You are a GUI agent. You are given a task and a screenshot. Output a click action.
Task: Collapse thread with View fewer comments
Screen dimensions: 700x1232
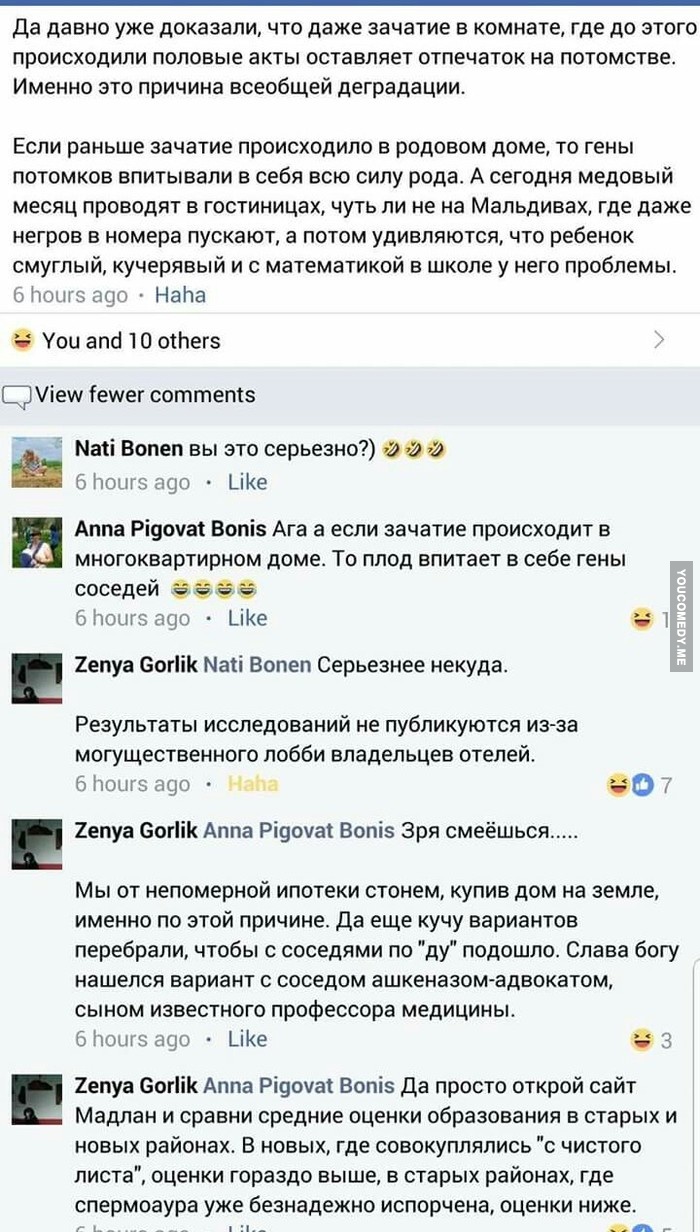coord(145,395)
